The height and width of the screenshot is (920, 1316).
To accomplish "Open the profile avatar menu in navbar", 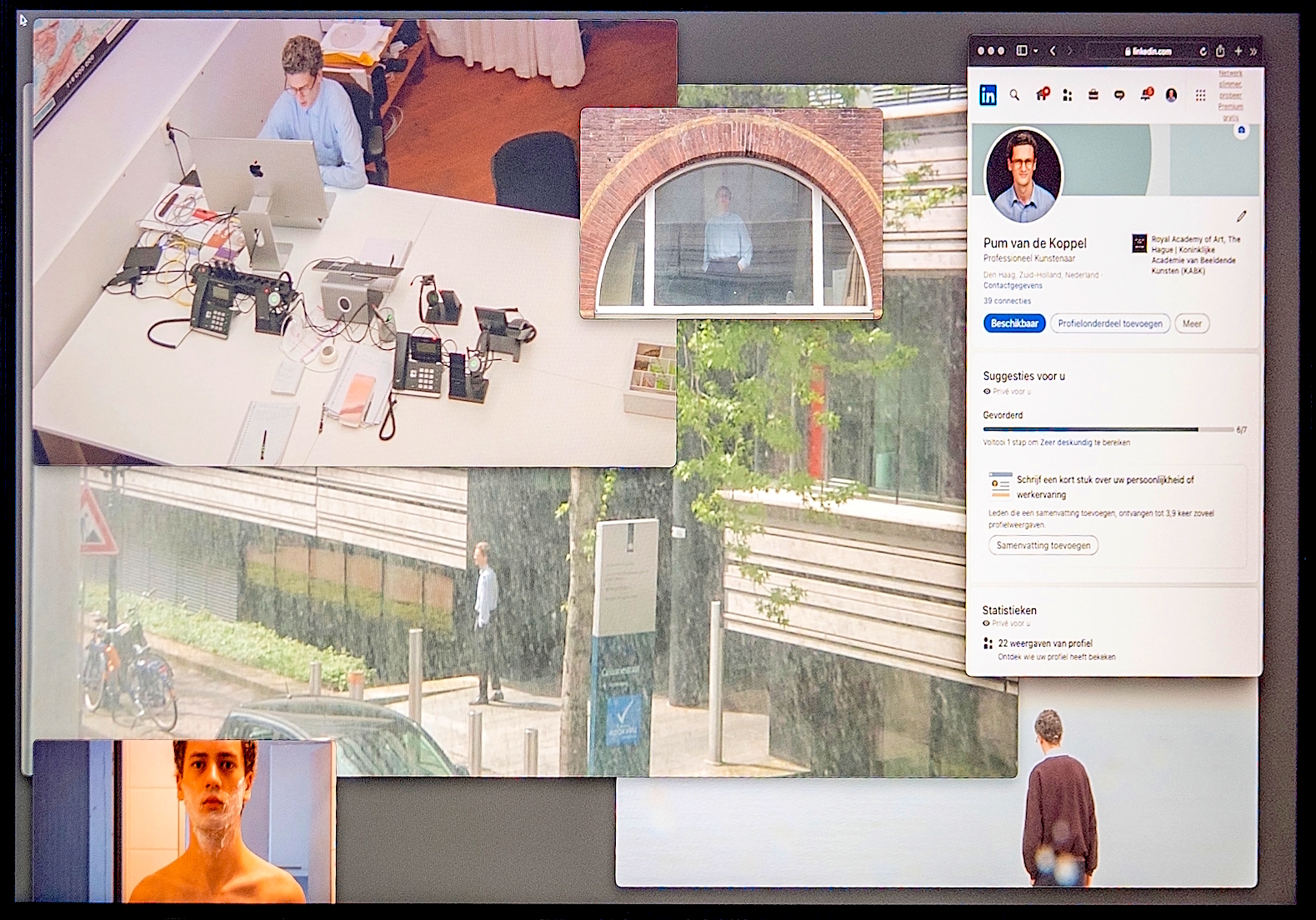I will point(1171,95).
